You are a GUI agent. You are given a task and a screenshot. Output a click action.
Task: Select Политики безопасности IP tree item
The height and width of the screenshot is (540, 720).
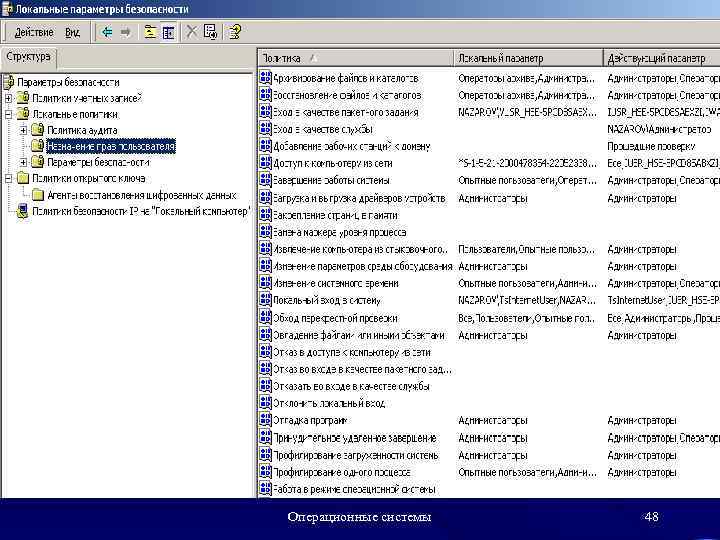141,211
